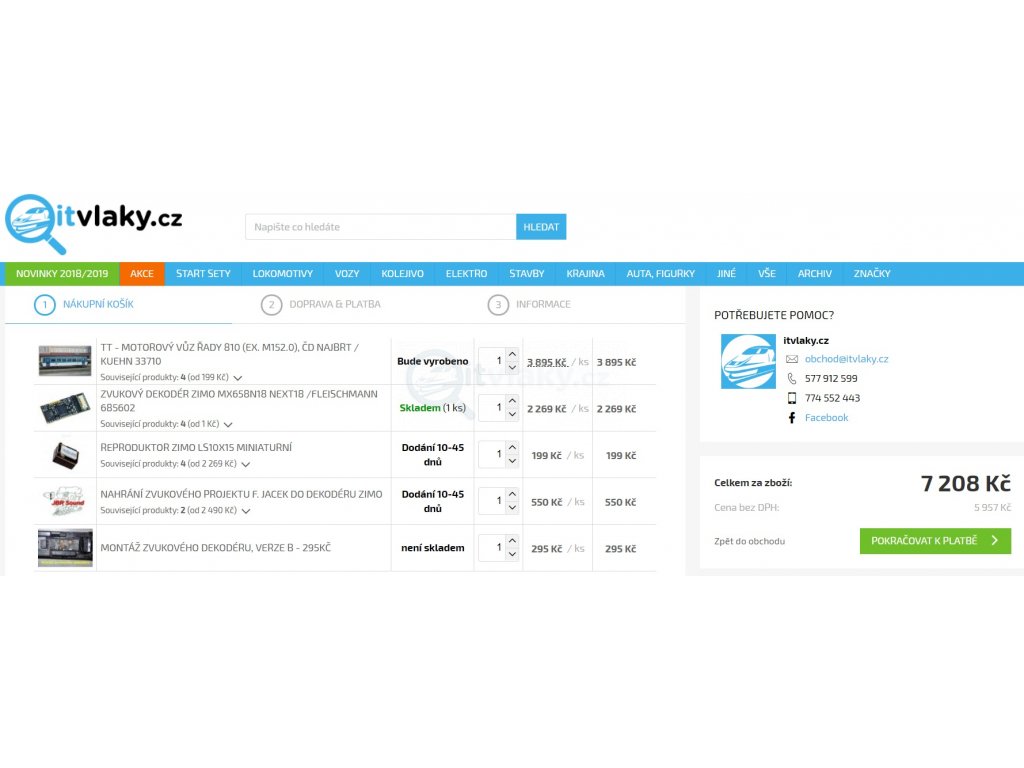Go to Krajina category

[x=585, y=274]
